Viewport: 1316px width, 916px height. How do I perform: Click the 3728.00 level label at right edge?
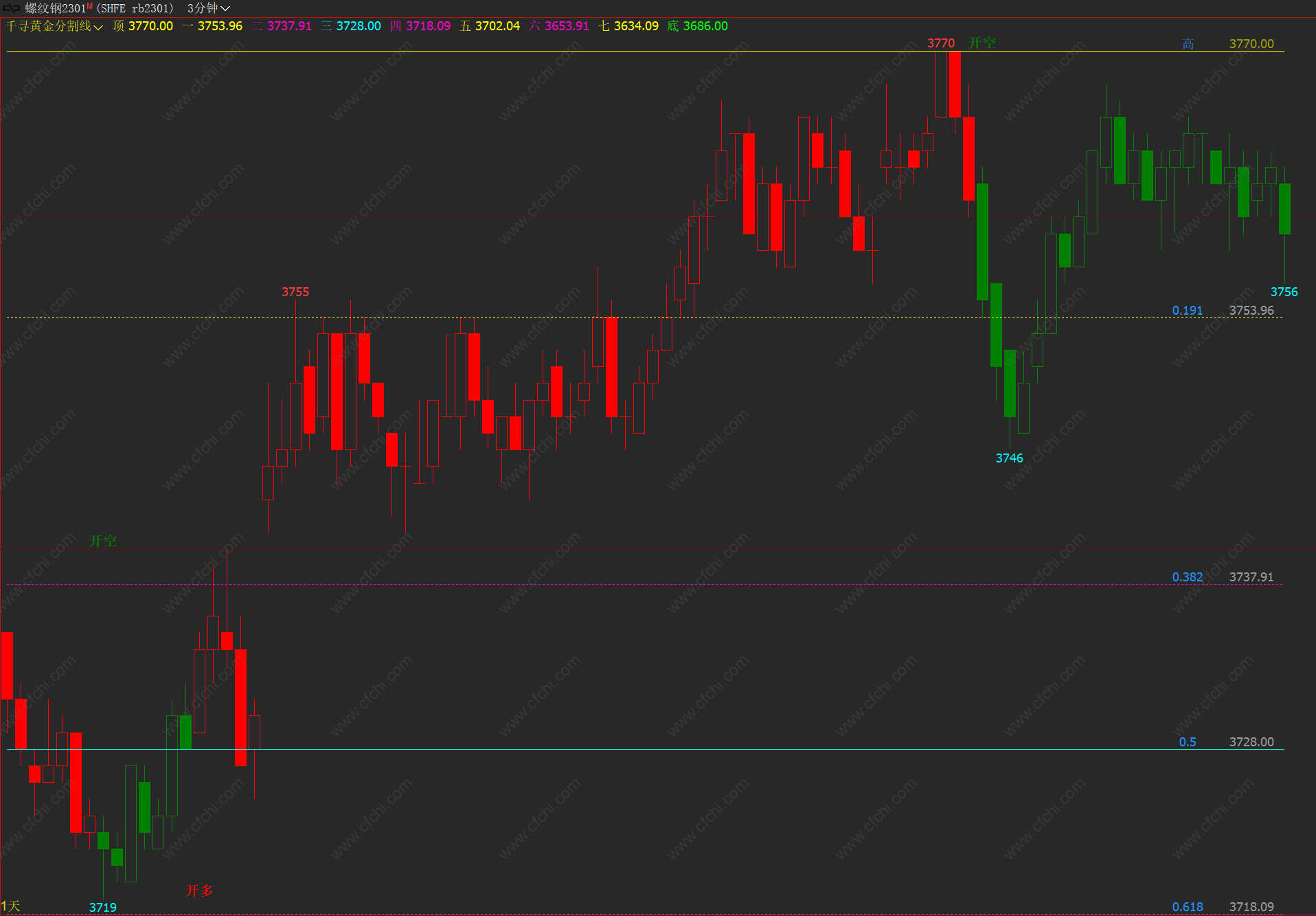click(1251, 742)
